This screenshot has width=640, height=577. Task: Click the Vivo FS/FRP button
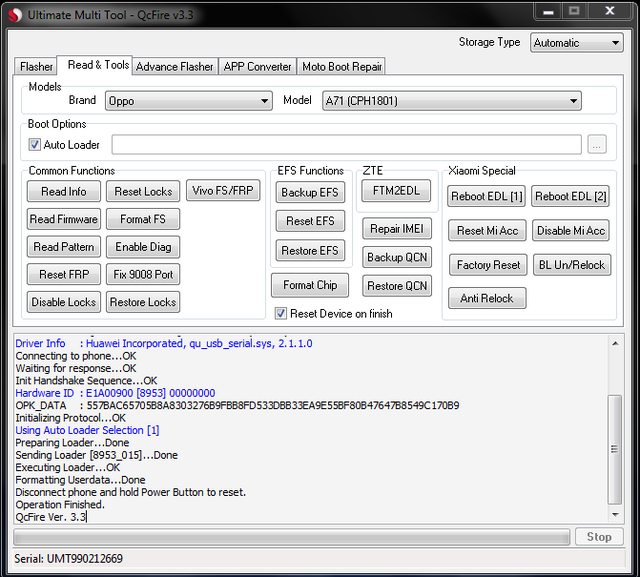coord(223,191)
